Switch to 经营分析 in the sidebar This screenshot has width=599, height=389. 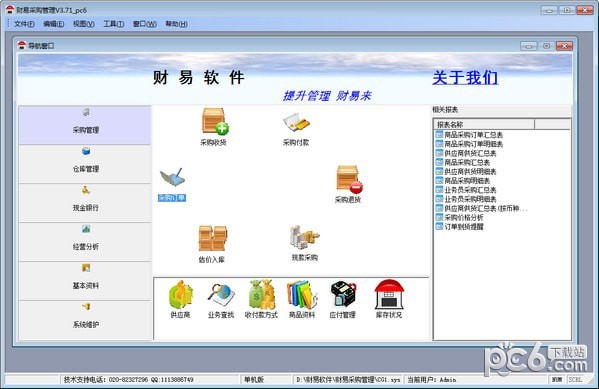coord(85,242)
